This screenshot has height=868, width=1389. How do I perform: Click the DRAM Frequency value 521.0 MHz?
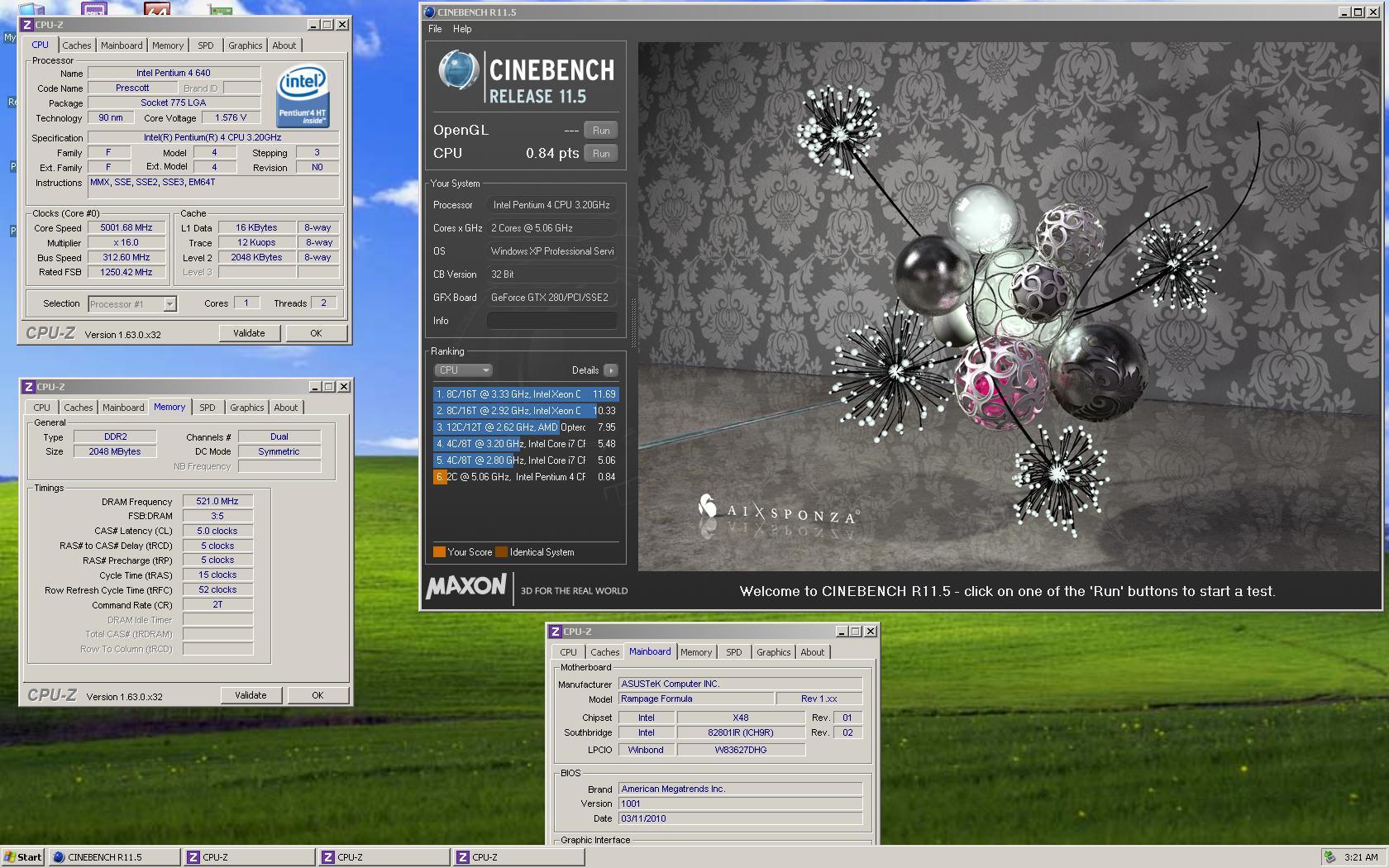click(x=217, y=501)
